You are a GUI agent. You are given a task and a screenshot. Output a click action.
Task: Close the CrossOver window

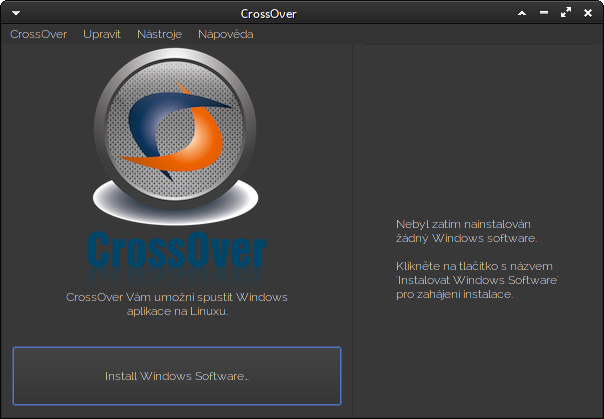588,13
